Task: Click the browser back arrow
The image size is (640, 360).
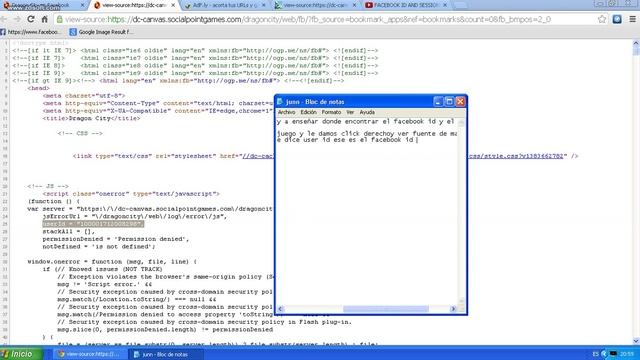Action: 4,19
